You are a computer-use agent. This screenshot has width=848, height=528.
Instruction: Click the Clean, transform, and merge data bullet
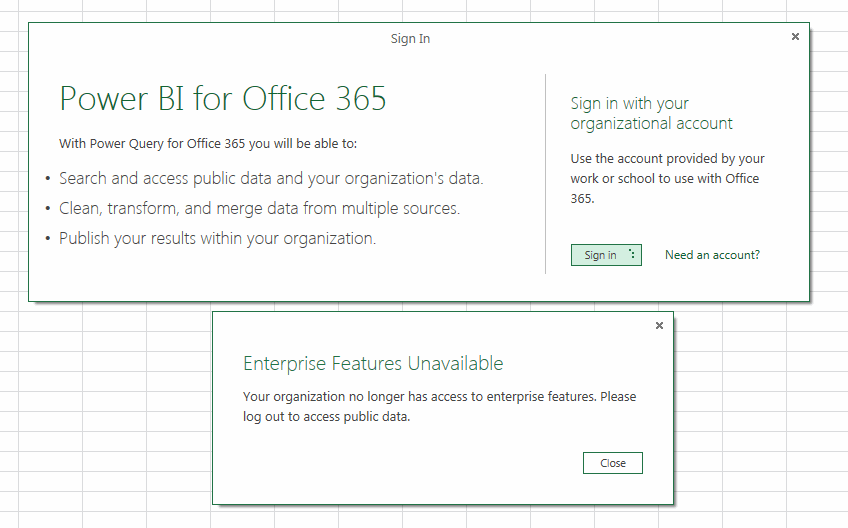(x=260, y=208)
